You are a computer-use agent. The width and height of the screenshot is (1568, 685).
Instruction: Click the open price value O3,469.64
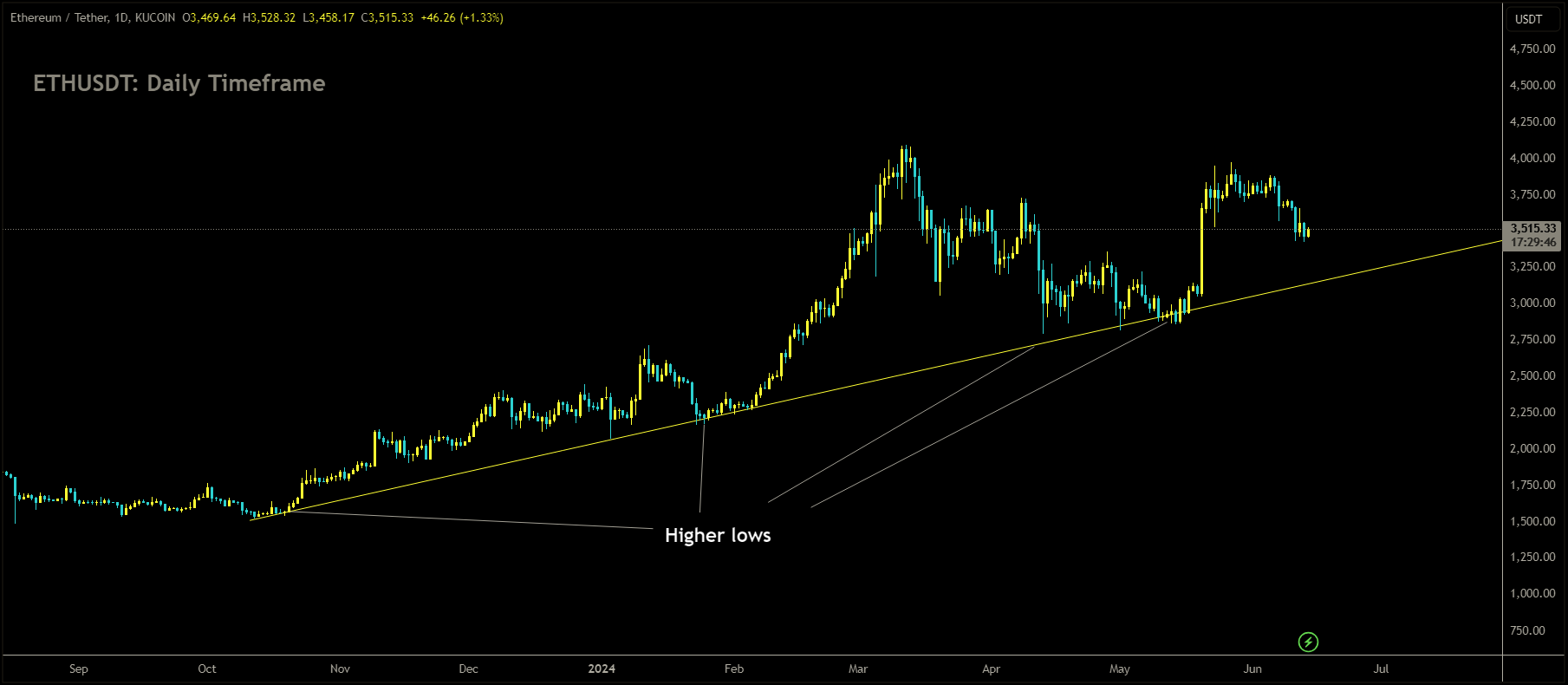point(209,17)
